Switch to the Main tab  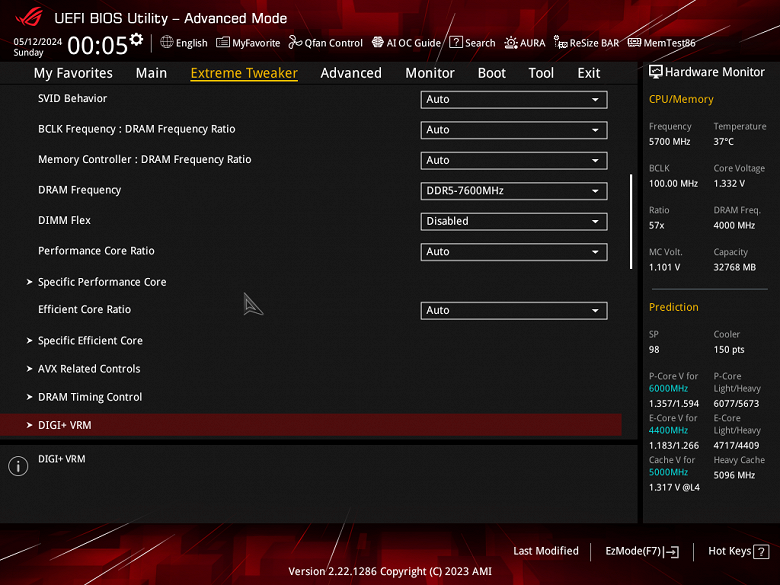coord(151,73)
